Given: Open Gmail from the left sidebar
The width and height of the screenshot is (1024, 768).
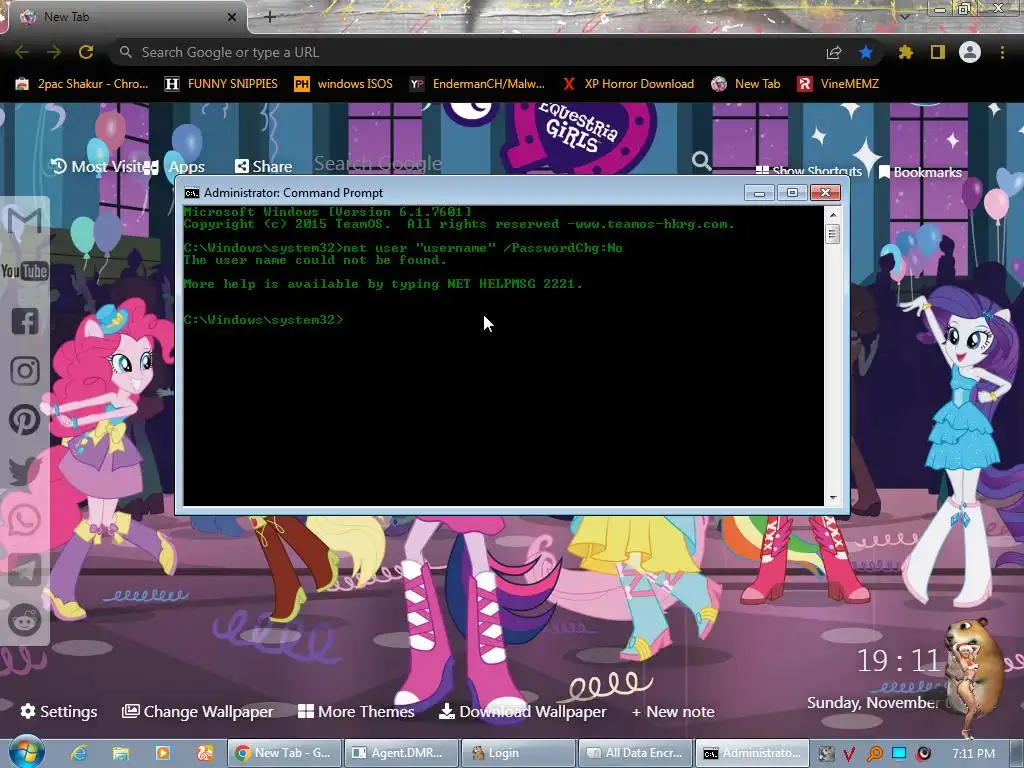Looking at the screenshot, I should point(25,221).
